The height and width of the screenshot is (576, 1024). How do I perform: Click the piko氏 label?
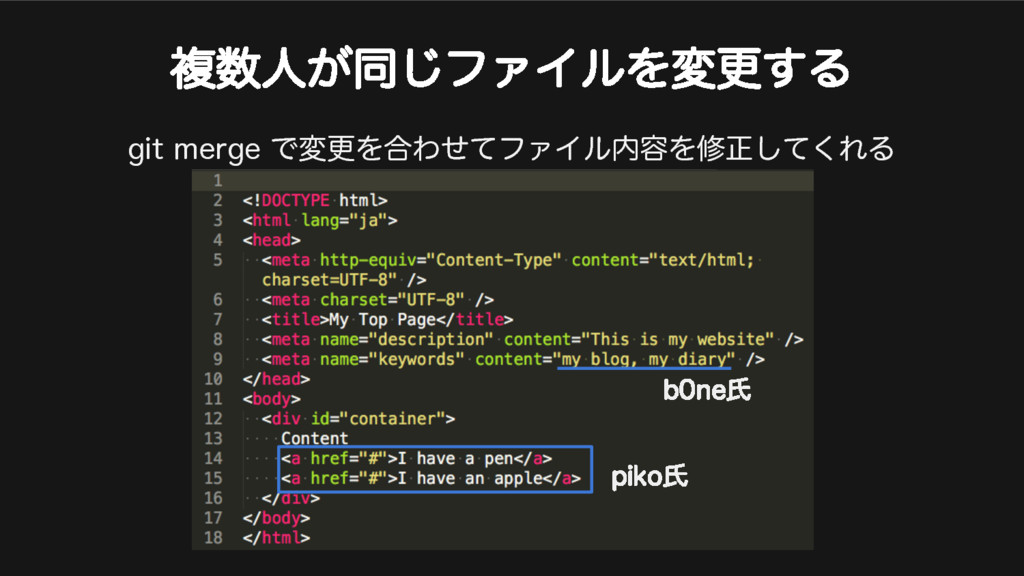tap(649, 477)
